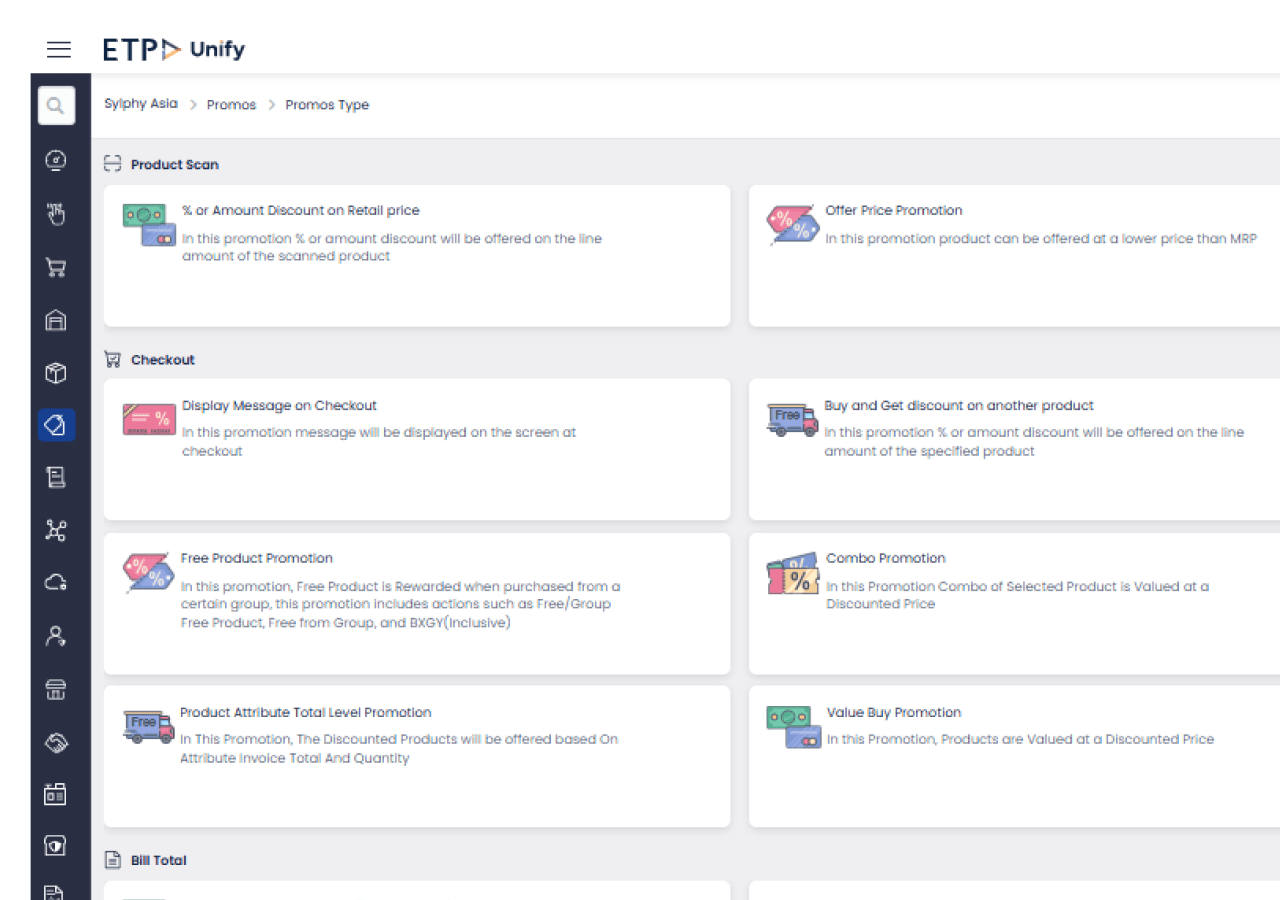Image resolution: width=1280 pixels, height=900 pixels.
Task: Click the user profile sidebar icon
Action: pos(56,636)
